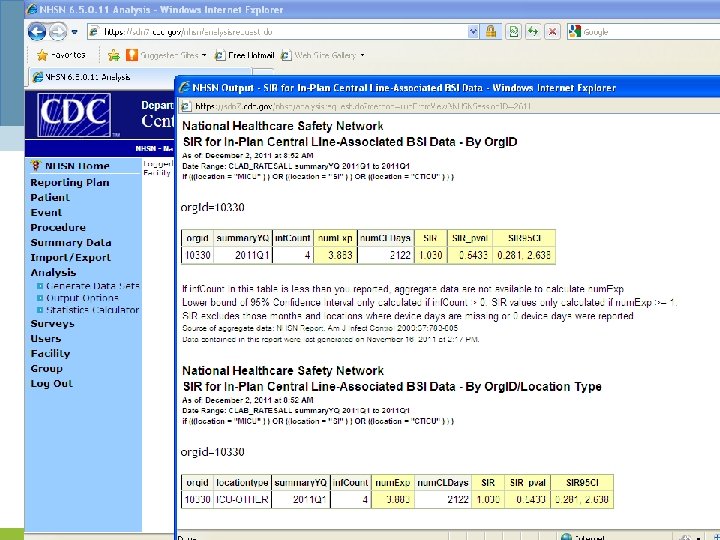The image size is (720, 540).
Task: Click the green Refresh icon
Action: point(533,32)
